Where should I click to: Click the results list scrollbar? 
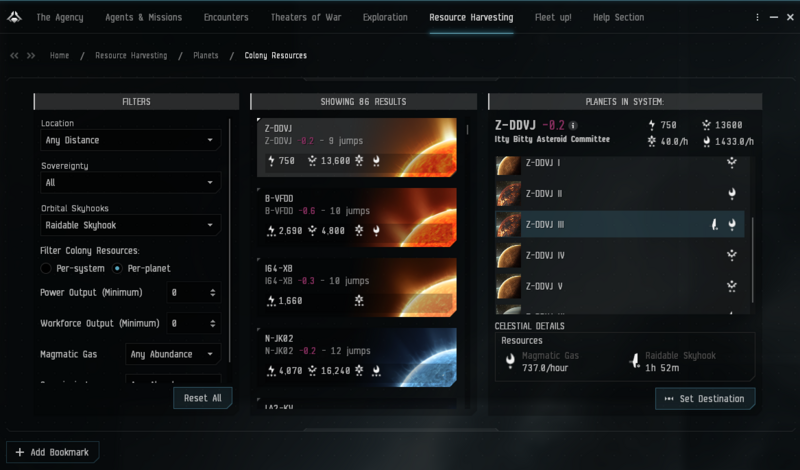tap(467, 130)
